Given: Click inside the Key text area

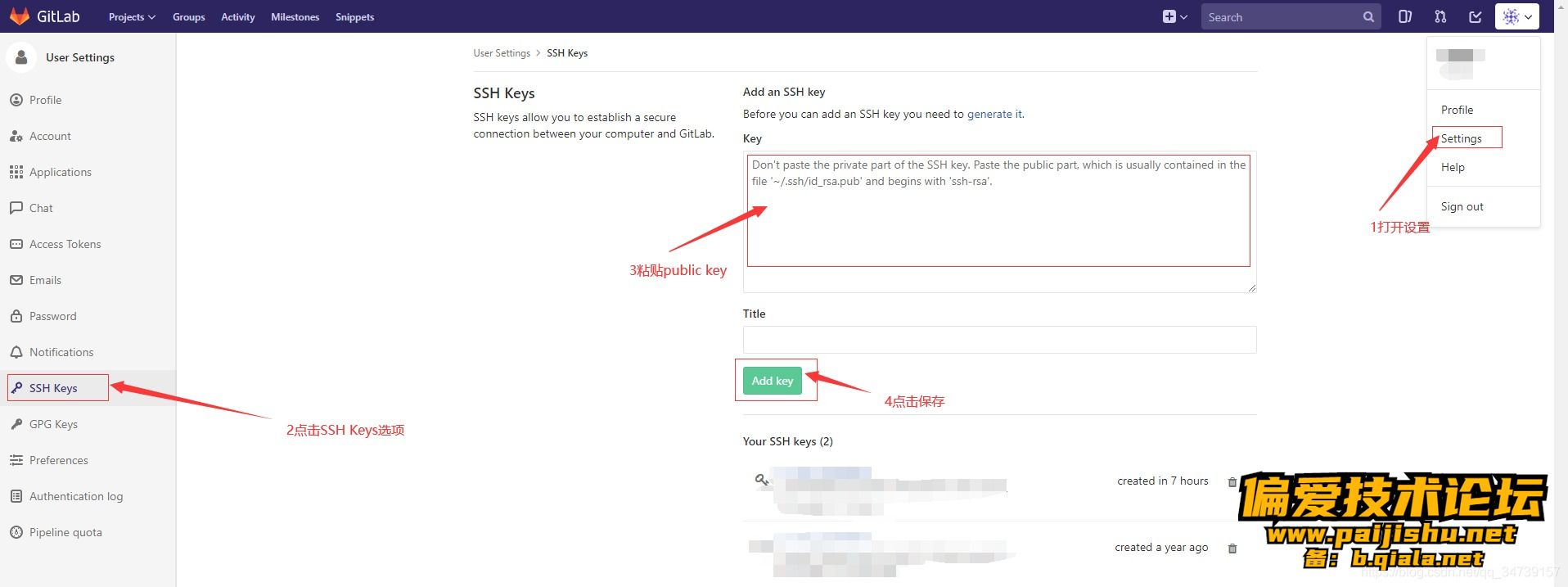Looking at the screenshot, I should (x=999, y=222).
